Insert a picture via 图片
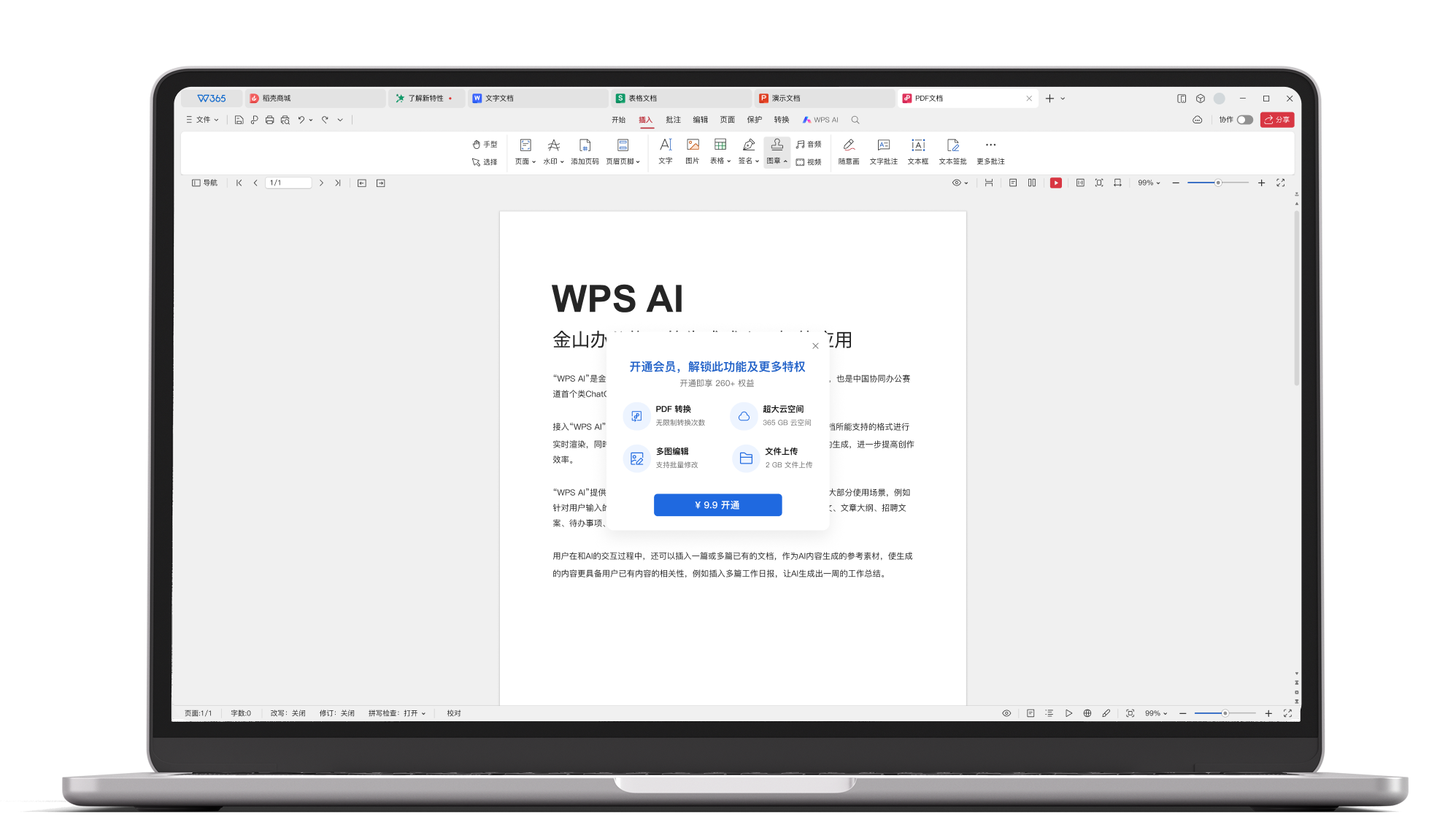This screenshot has width=1456, height=830. click(693, 151)
